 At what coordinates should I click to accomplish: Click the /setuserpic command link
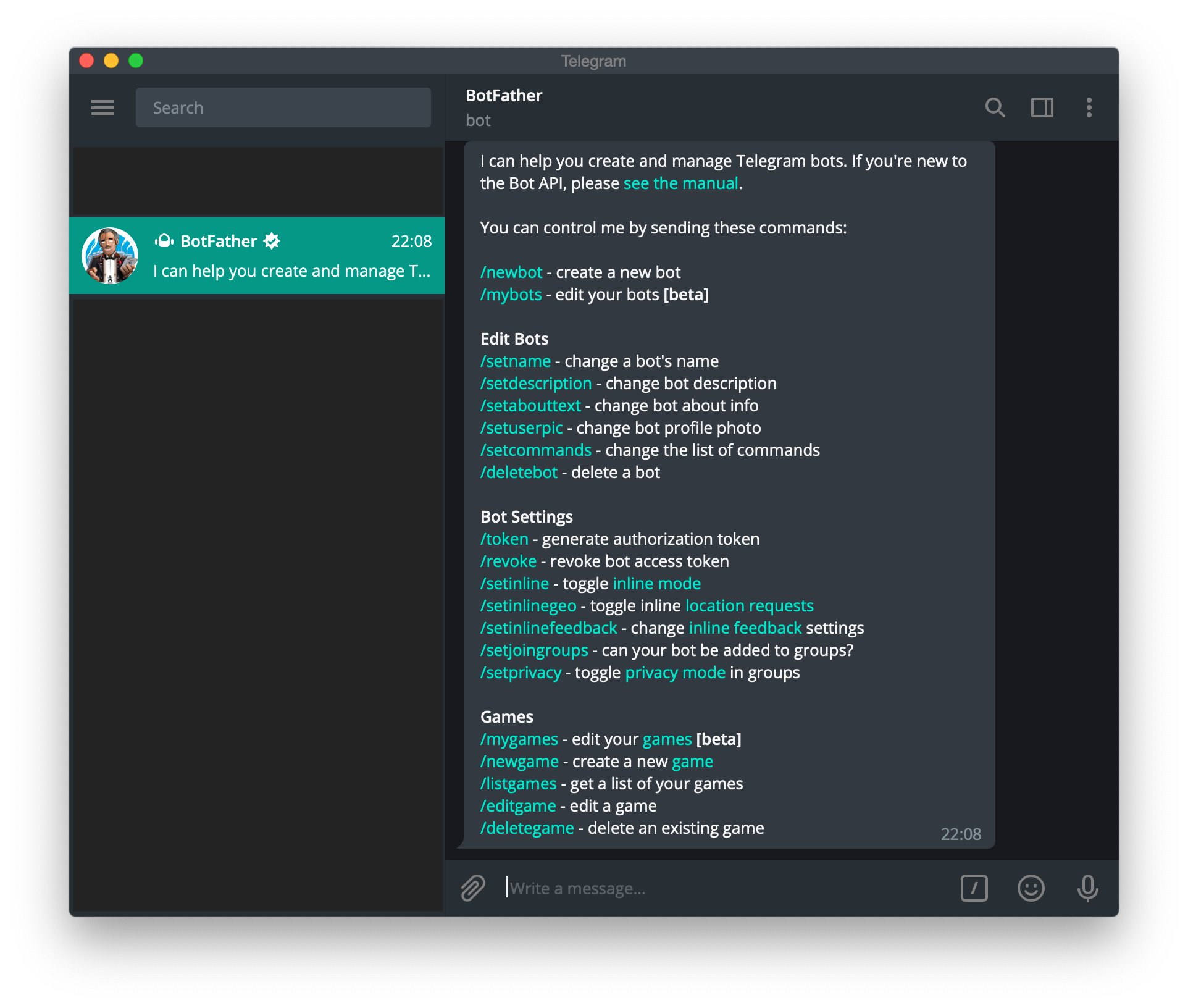(x=522, y=428)
